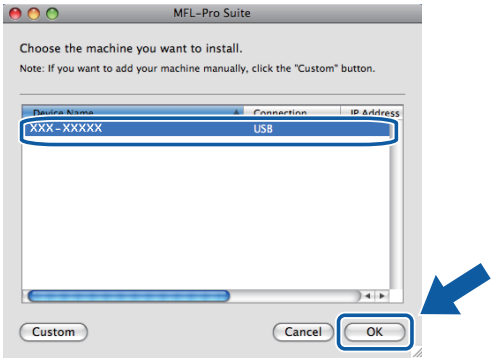Close the MFL-Pro Suite window
Screen dimensions: 493x363
click(x=15, y=14)
